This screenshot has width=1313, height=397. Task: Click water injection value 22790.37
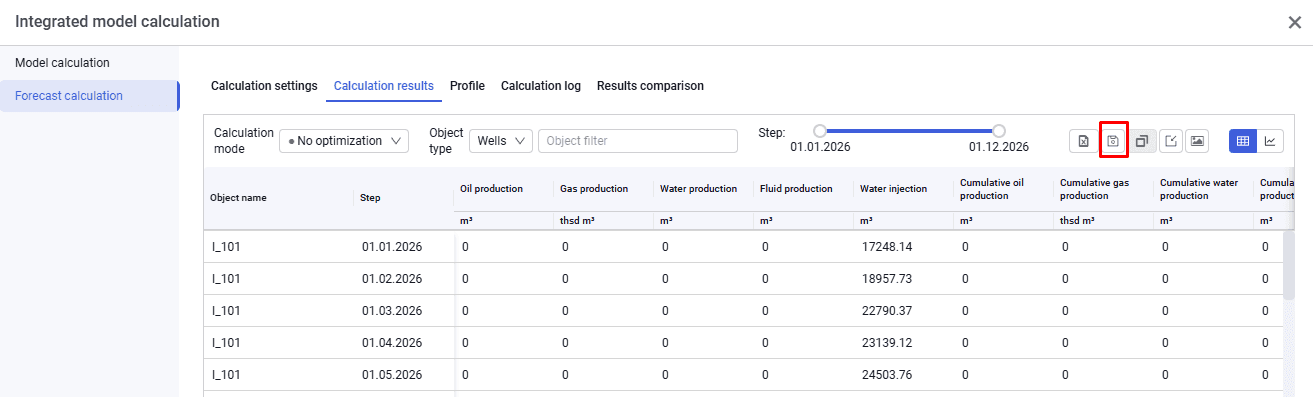tap(886, 310)
